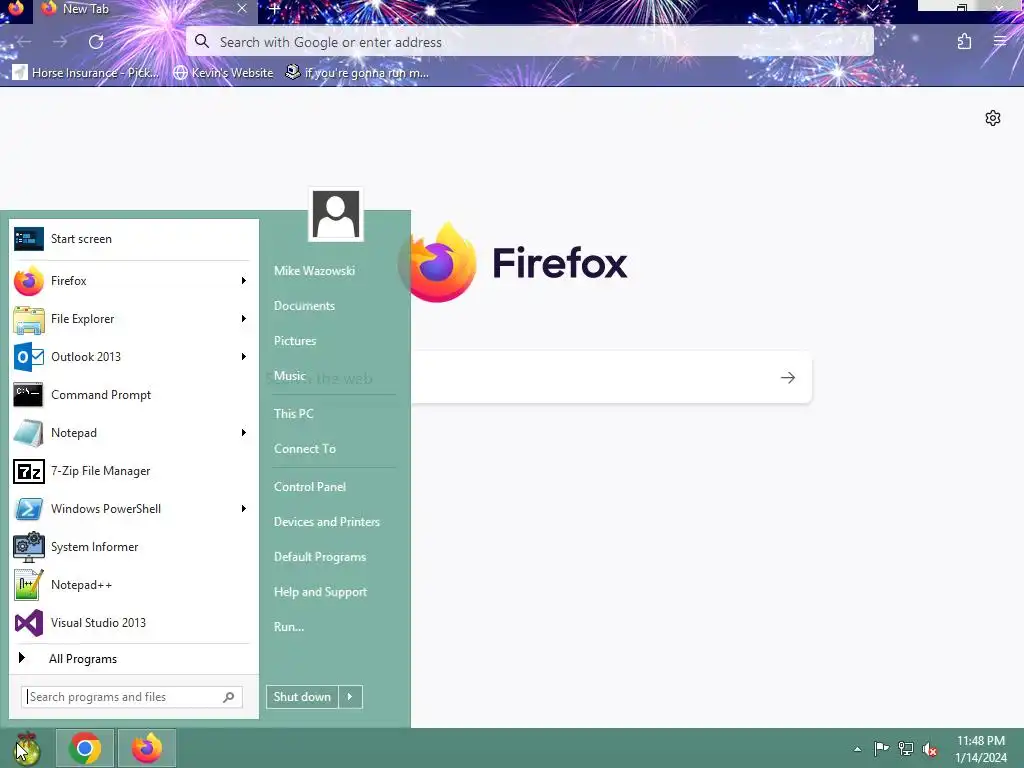Open Start screen from the Start menu
This screenshot has width=1024, height=768.
[x=131, y=239]
